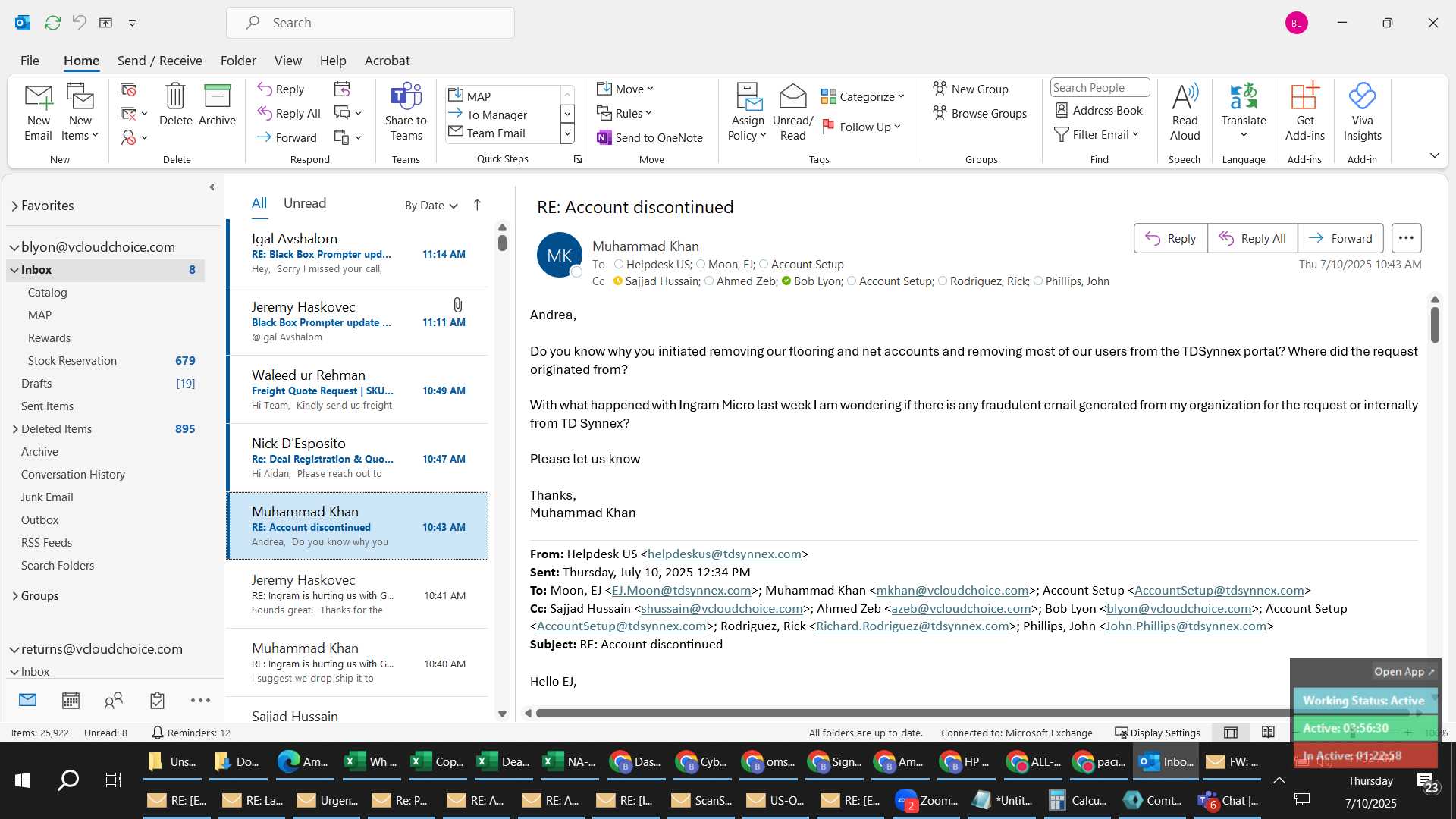
Task: Open the Acrobat ribbon tab
Action: click(x=387, y=61)
